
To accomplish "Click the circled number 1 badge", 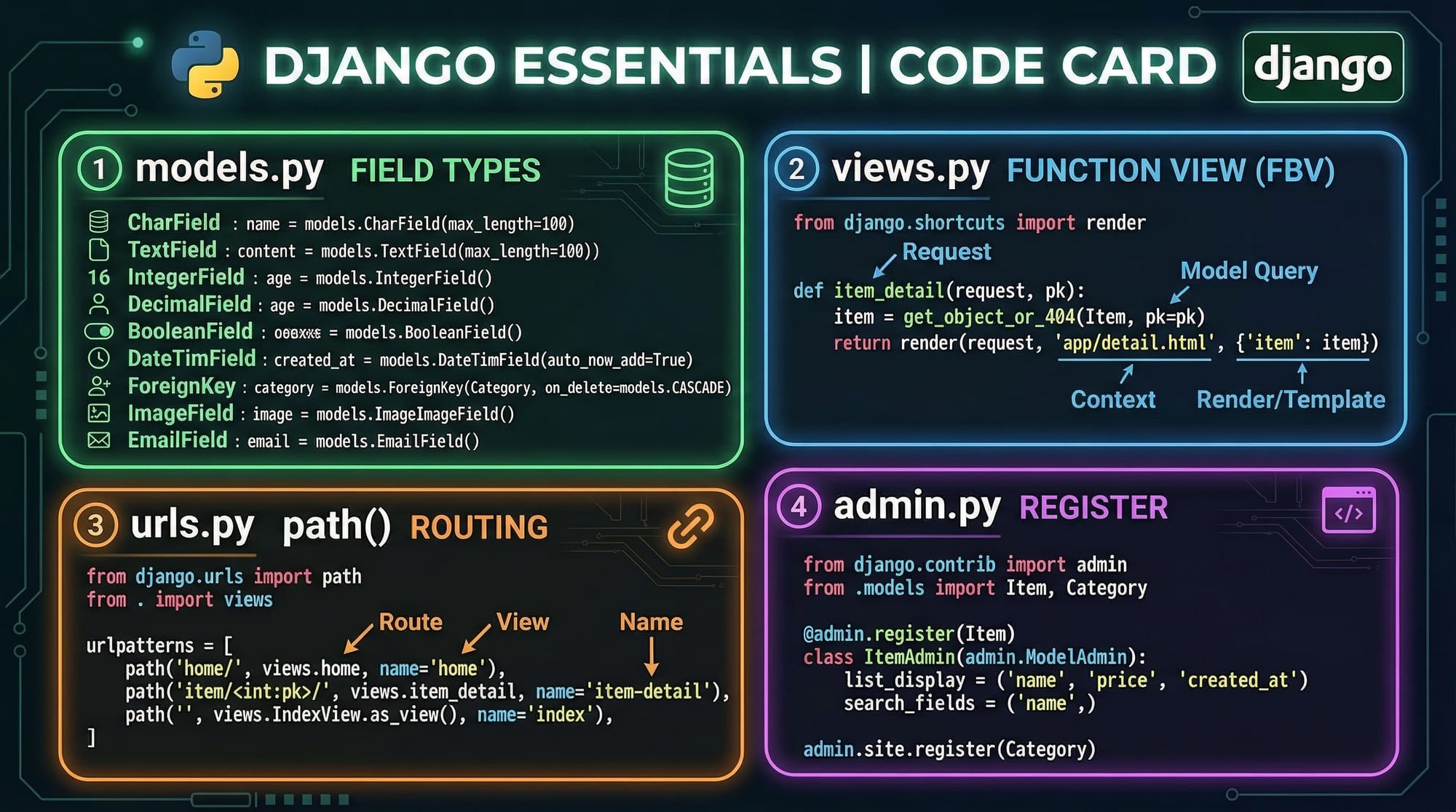I will click(x=99, y=169).
